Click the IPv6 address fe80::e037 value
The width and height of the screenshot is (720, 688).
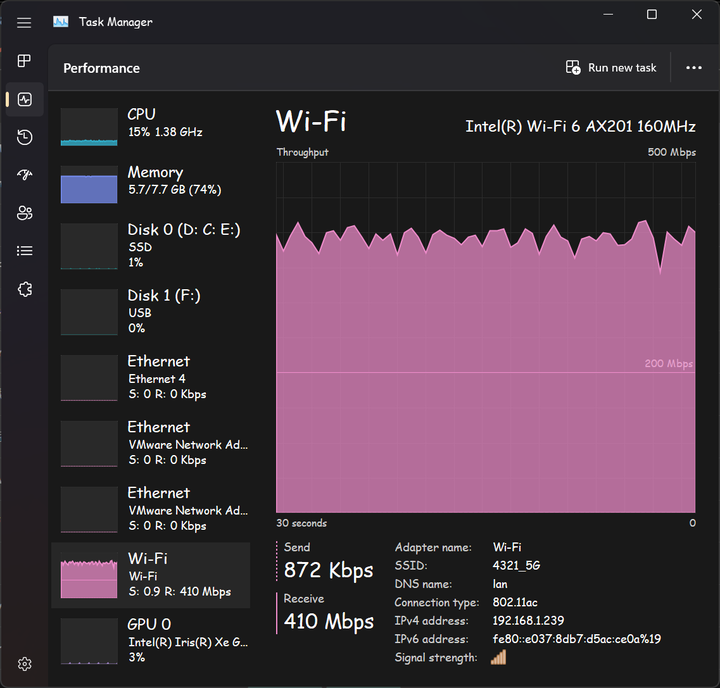tap(577, 639)
